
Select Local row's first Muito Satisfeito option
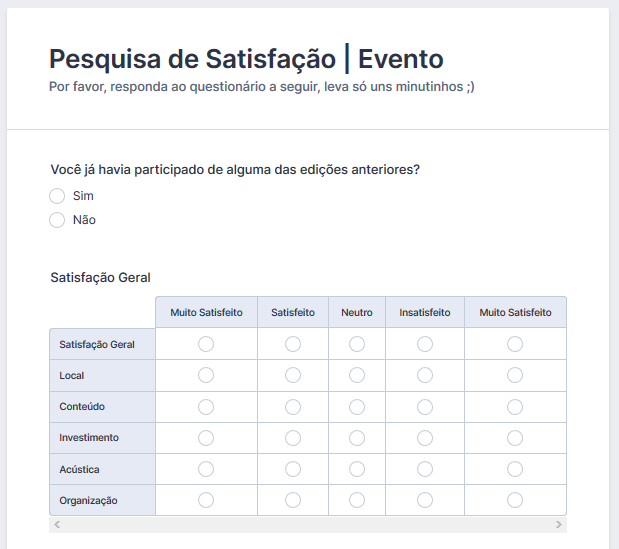(206, 375)
